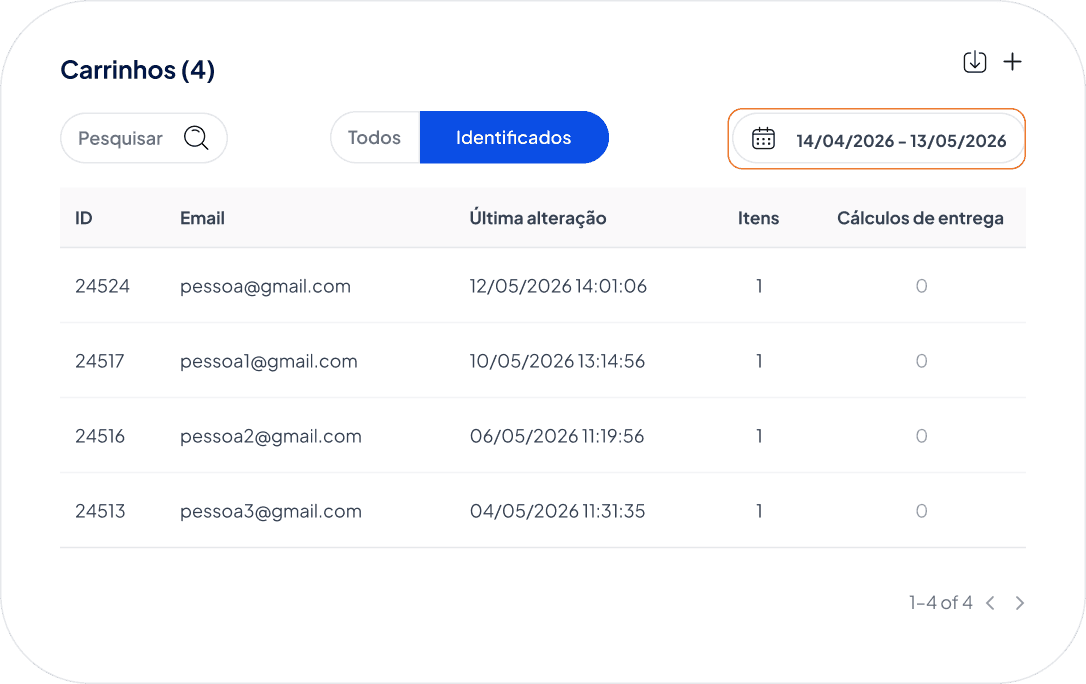Click Itens value in row 24524
Image resolution: width=1086 pixels, height=684 pixels.
click(759, 286)
